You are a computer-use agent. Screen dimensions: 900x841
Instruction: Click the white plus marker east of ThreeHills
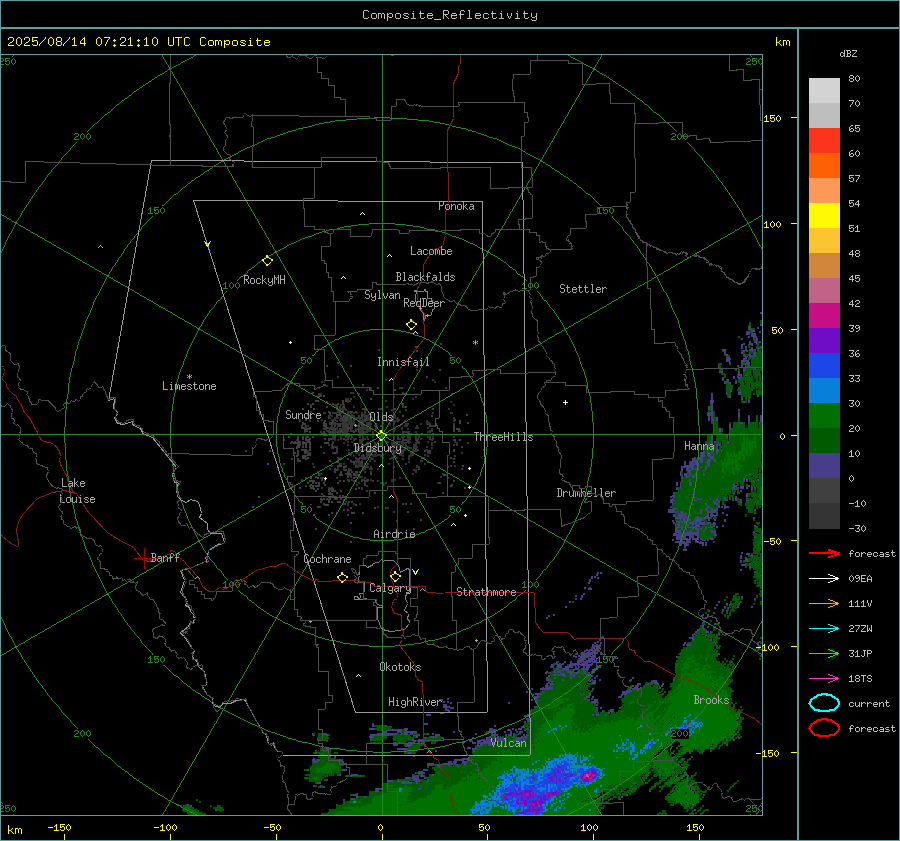[x=565, y=402]
